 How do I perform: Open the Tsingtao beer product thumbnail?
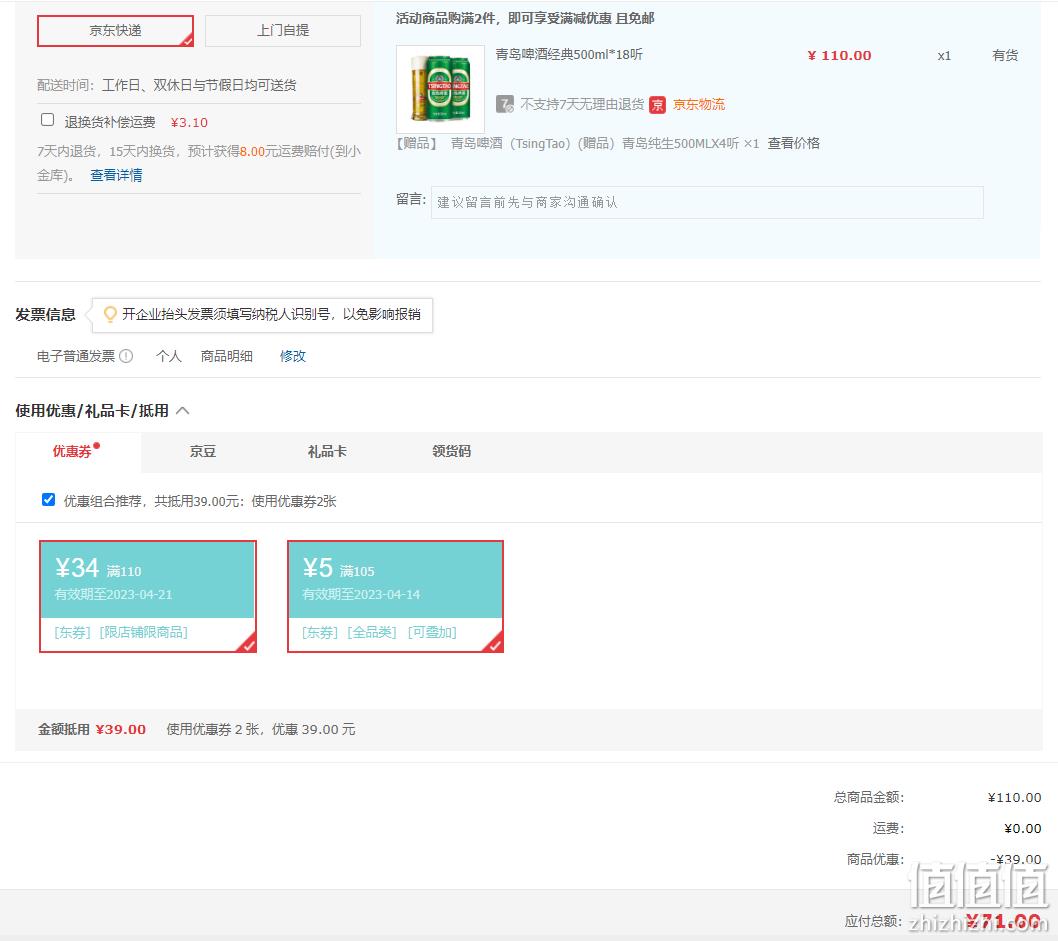[440, 89]
